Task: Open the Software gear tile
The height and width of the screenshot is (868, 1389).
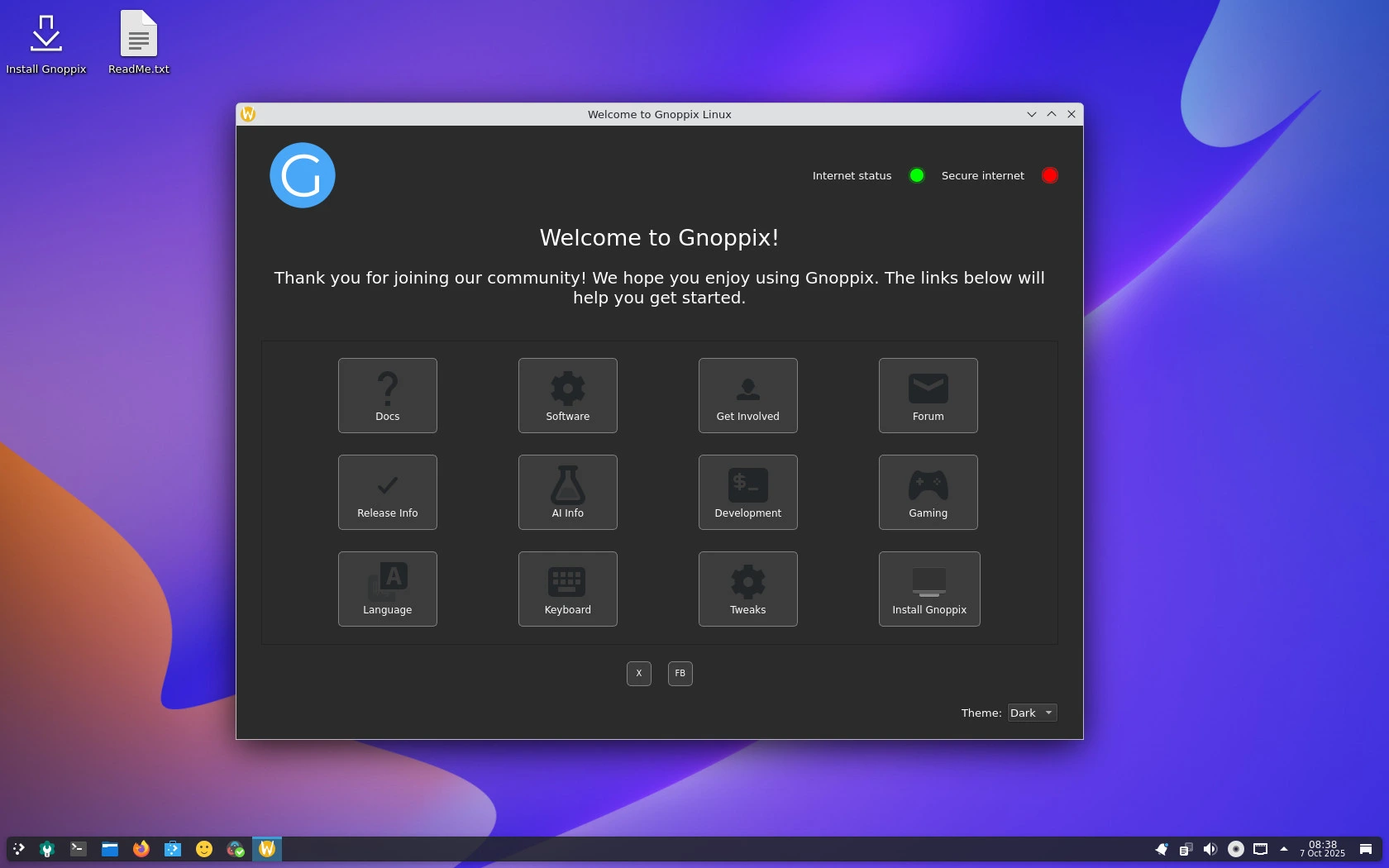Action: point(567,395)
